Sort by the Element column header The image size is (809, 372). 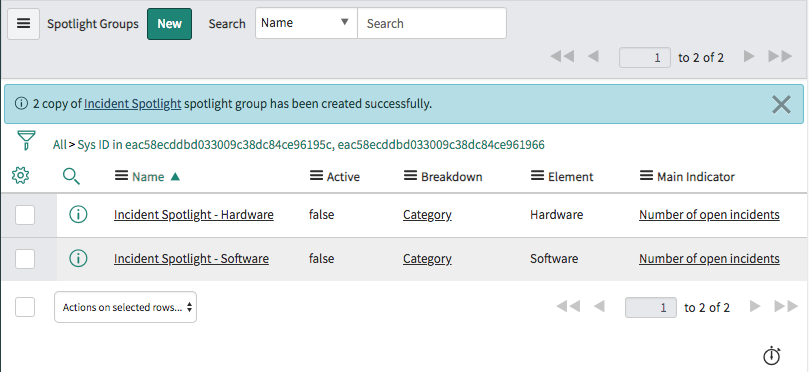tap(571, 177)
